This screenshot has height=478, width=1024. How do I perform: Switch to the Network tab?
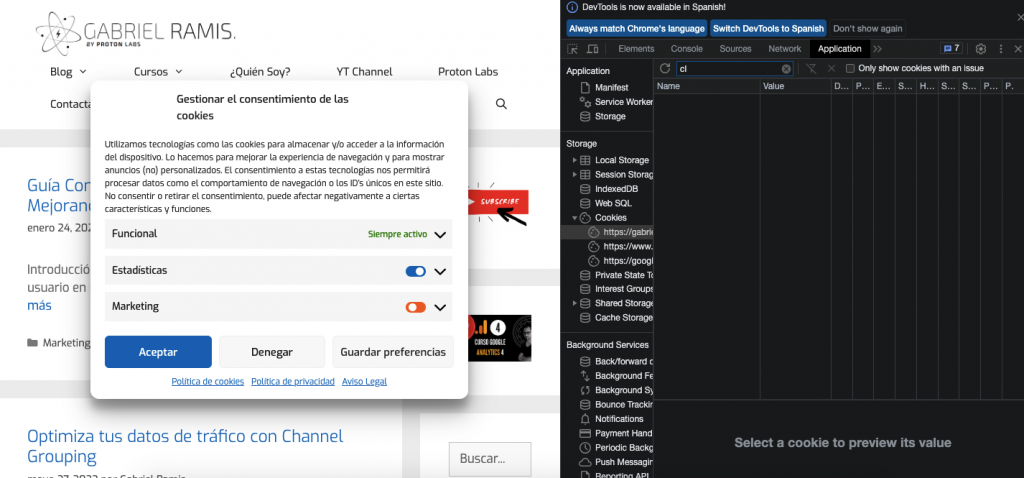[784, 49]
